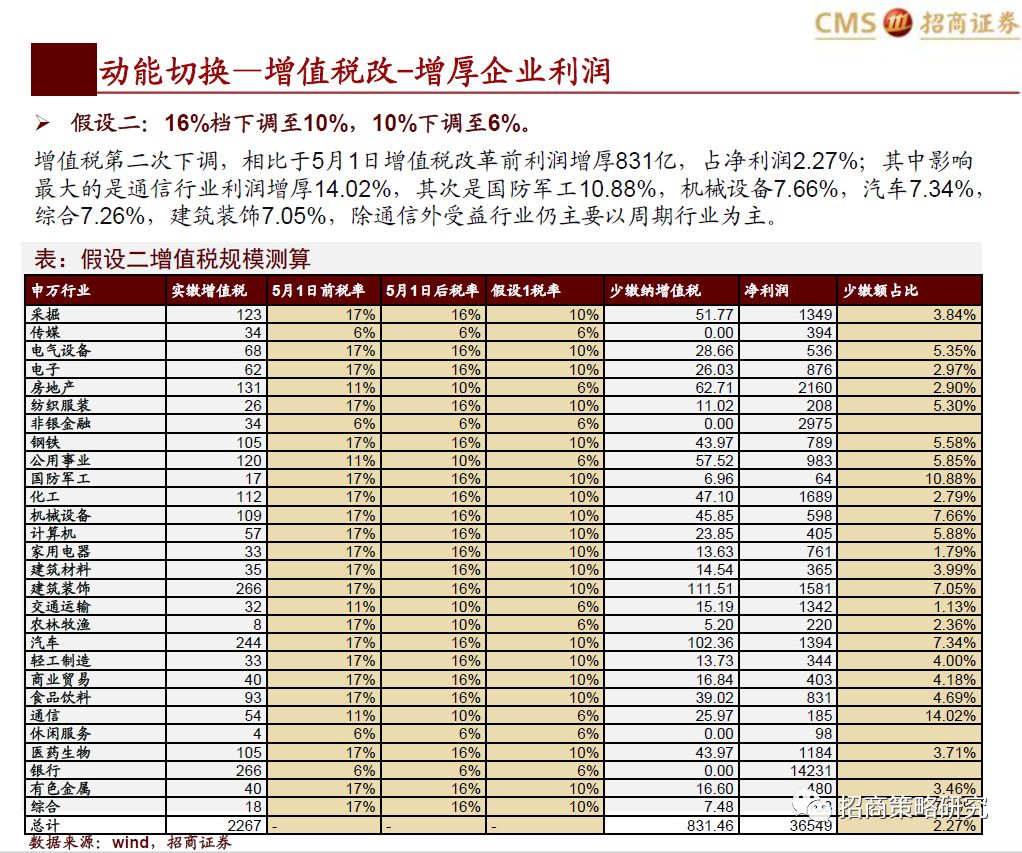Select the 少缴纳增值税 column header
The width and height of the screenshot is (1022, 853).
click(x=654, y=291)
